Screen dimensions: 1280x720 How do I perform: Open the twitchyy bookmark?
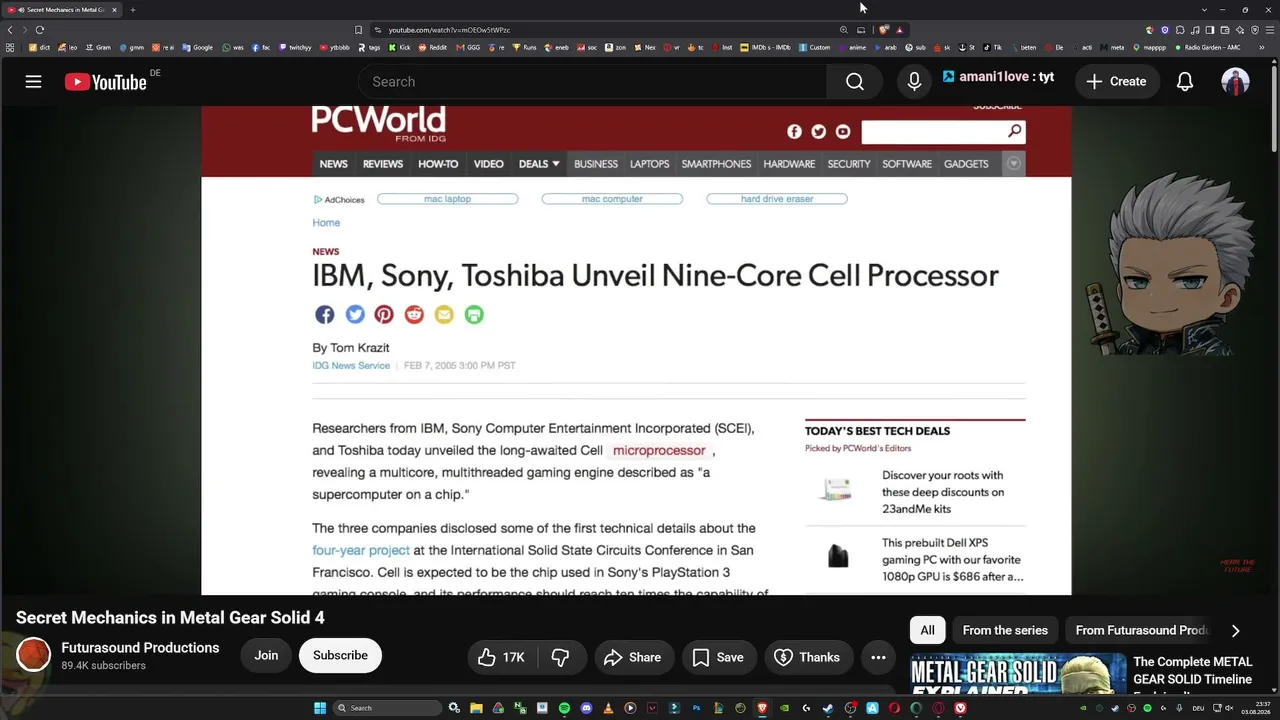[295, 47]
